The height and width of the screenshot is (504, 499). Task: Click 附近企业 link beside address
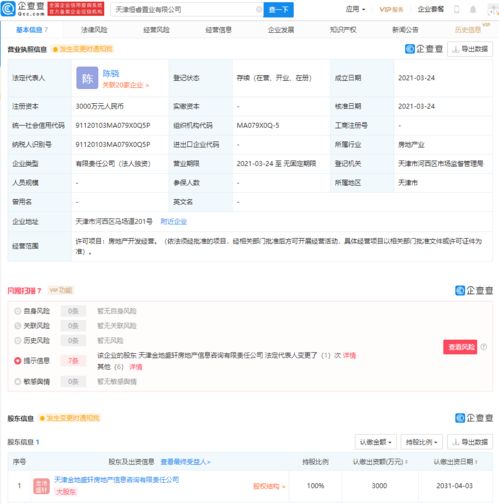click(x=174, y=221)
